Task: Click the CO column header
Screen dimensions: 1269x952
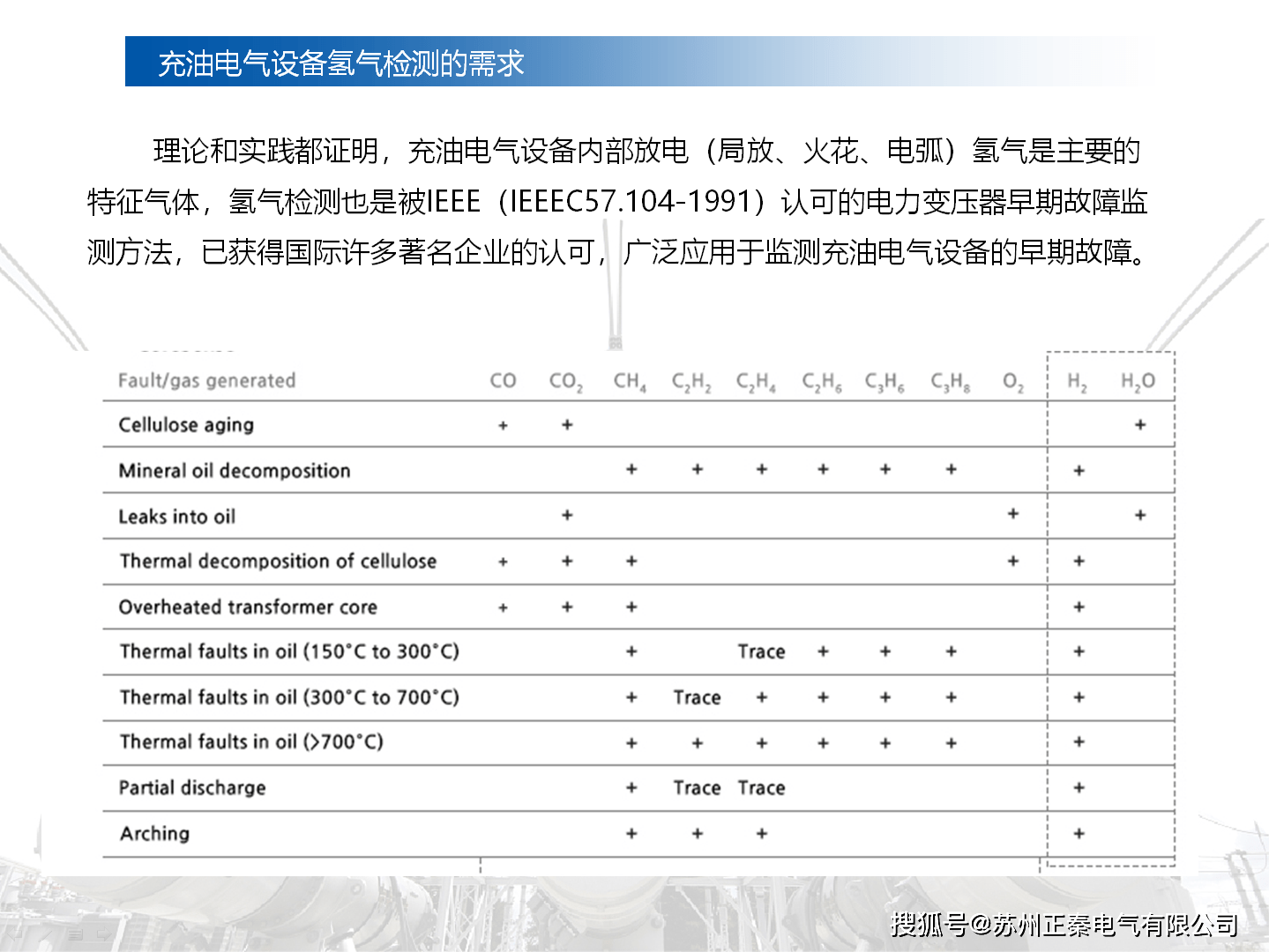Action: (x=503, y=381)
